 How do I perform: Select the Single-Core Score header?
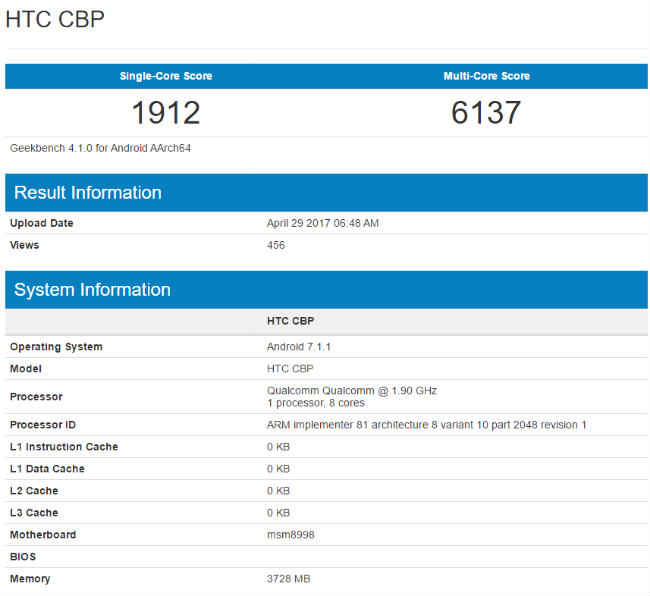(166, 76)
